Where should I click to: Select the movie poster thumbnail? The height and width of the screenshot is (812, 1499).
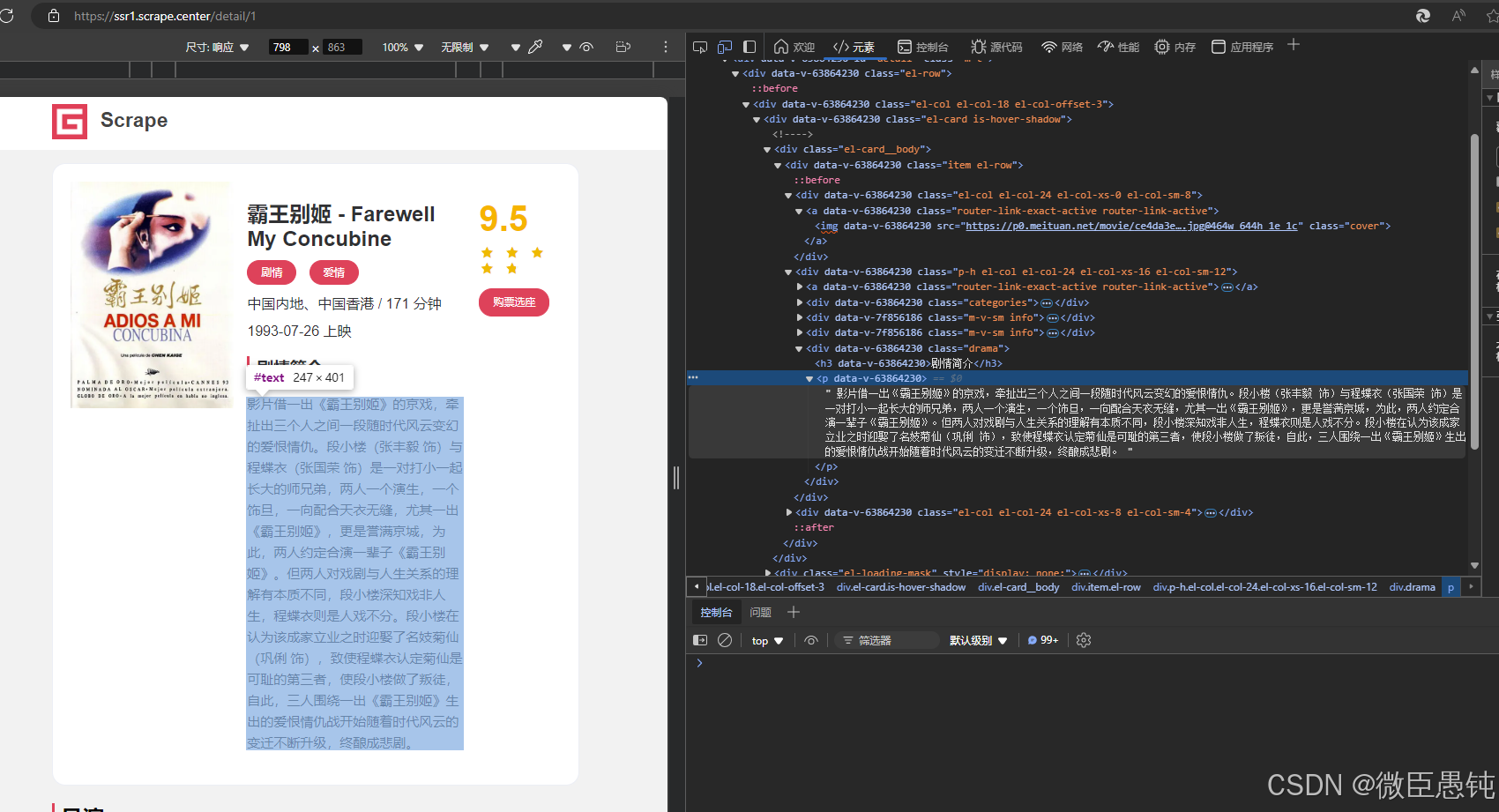point(151,294)
